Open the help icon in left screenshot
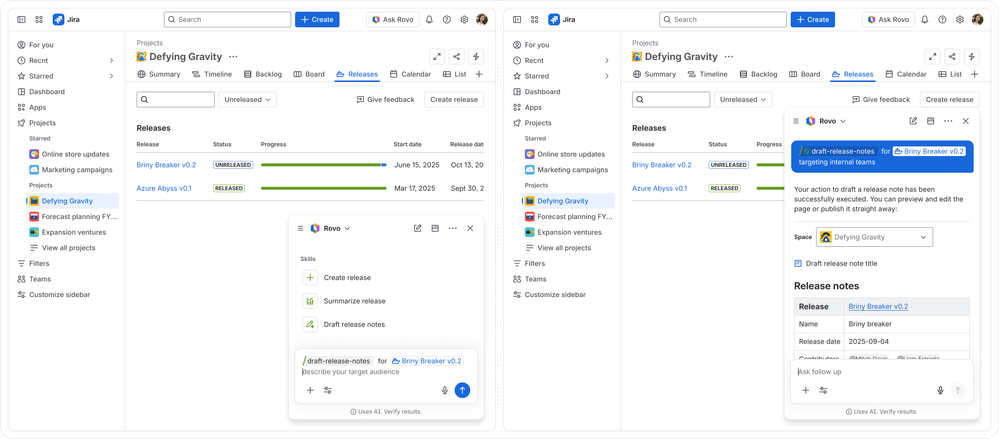This screenshot has width=999, height=439. coord(447,20)
